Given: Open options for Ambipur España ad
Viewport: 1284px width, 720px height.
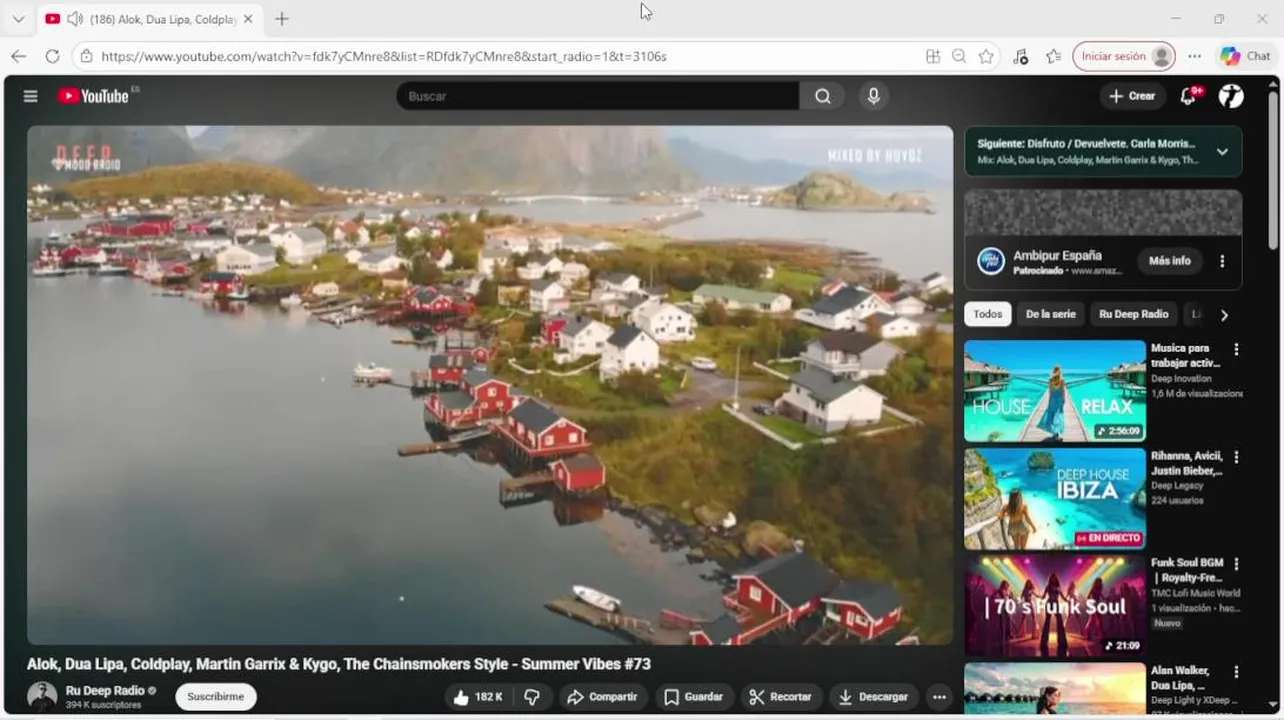Looking at the screenshot, I should pyautogui.click(x=1222, y=261).
